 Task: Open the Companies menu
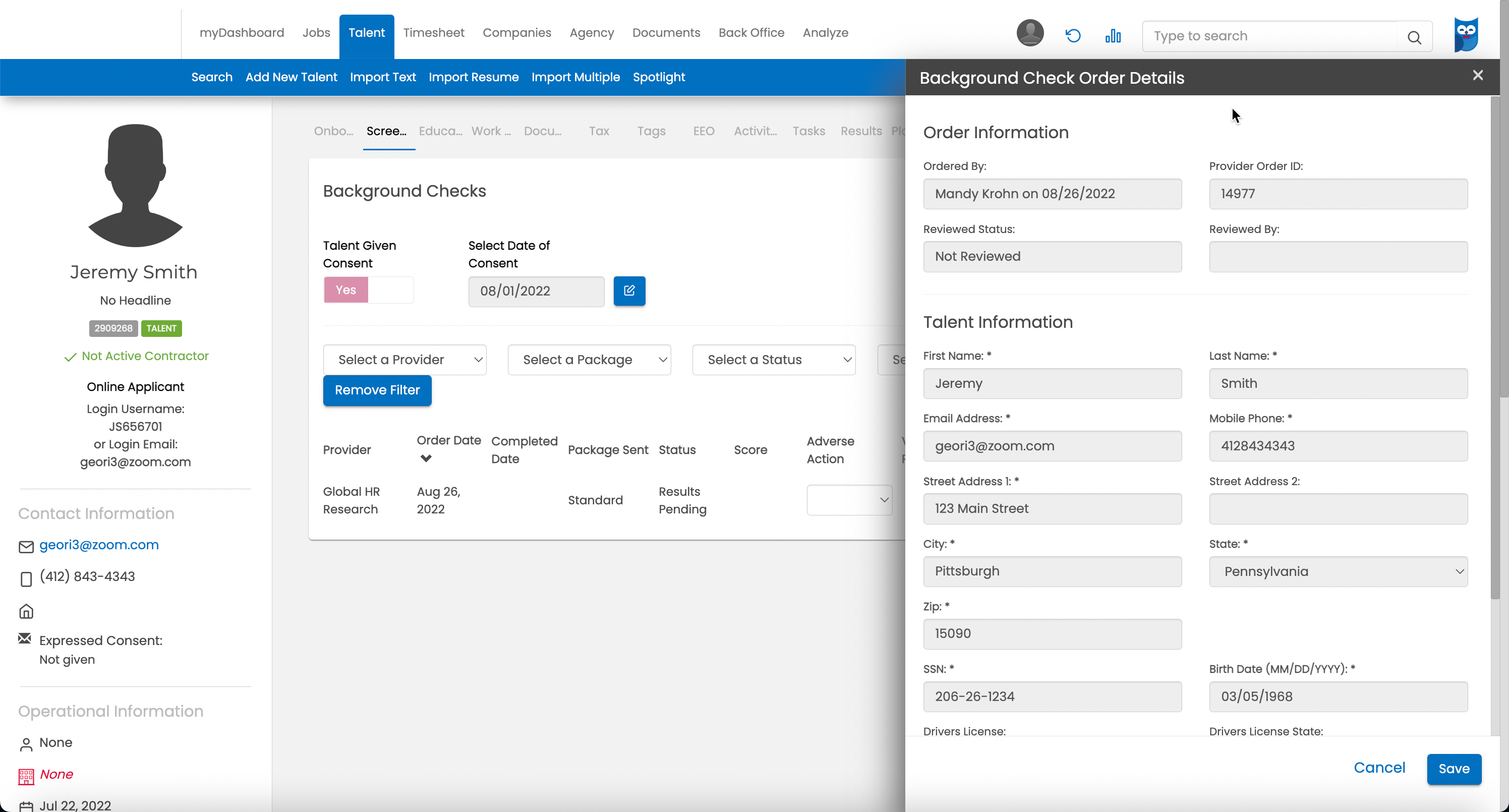[516, 33]
